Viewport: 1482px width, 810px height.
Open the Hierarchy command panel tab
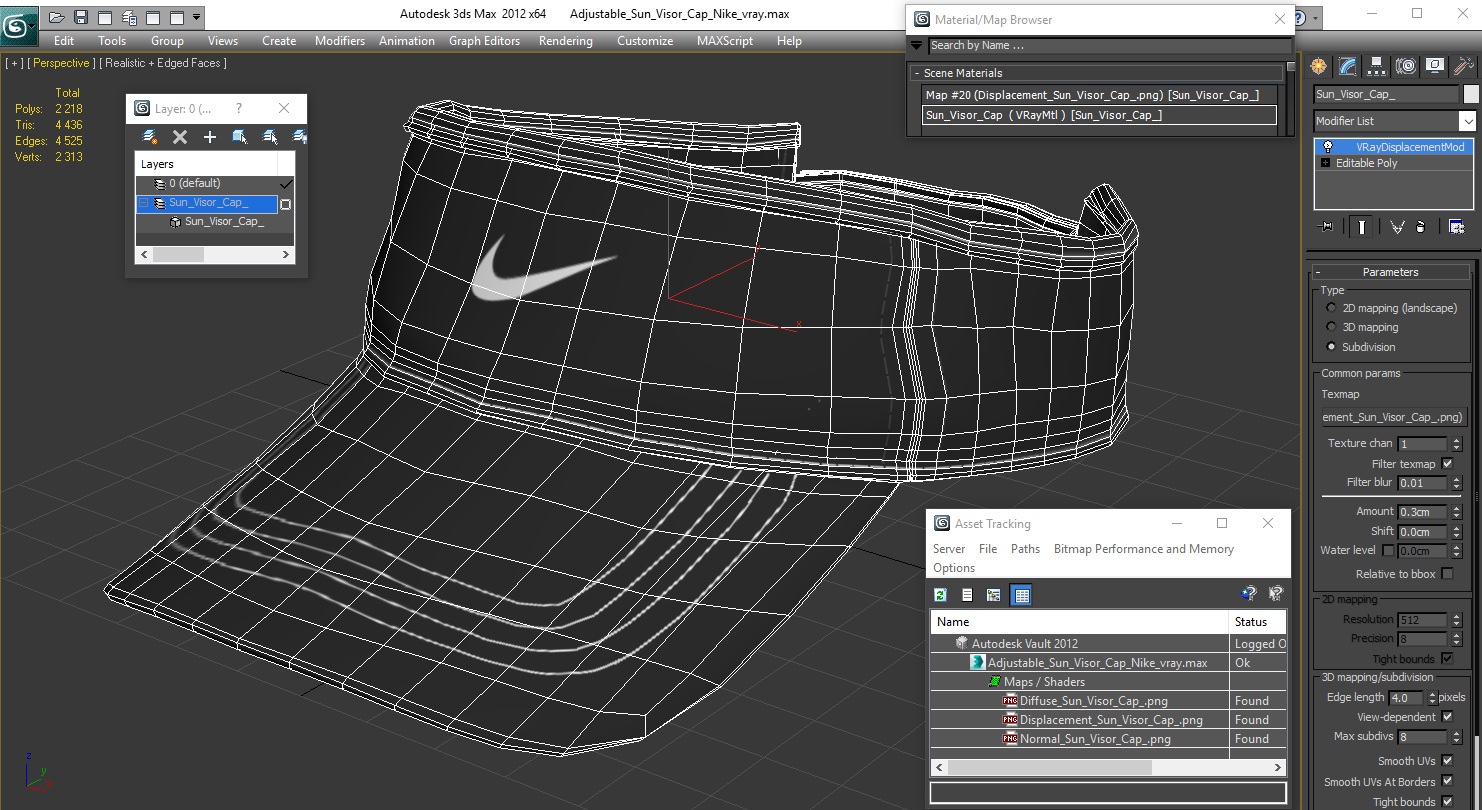(1377, 66)
